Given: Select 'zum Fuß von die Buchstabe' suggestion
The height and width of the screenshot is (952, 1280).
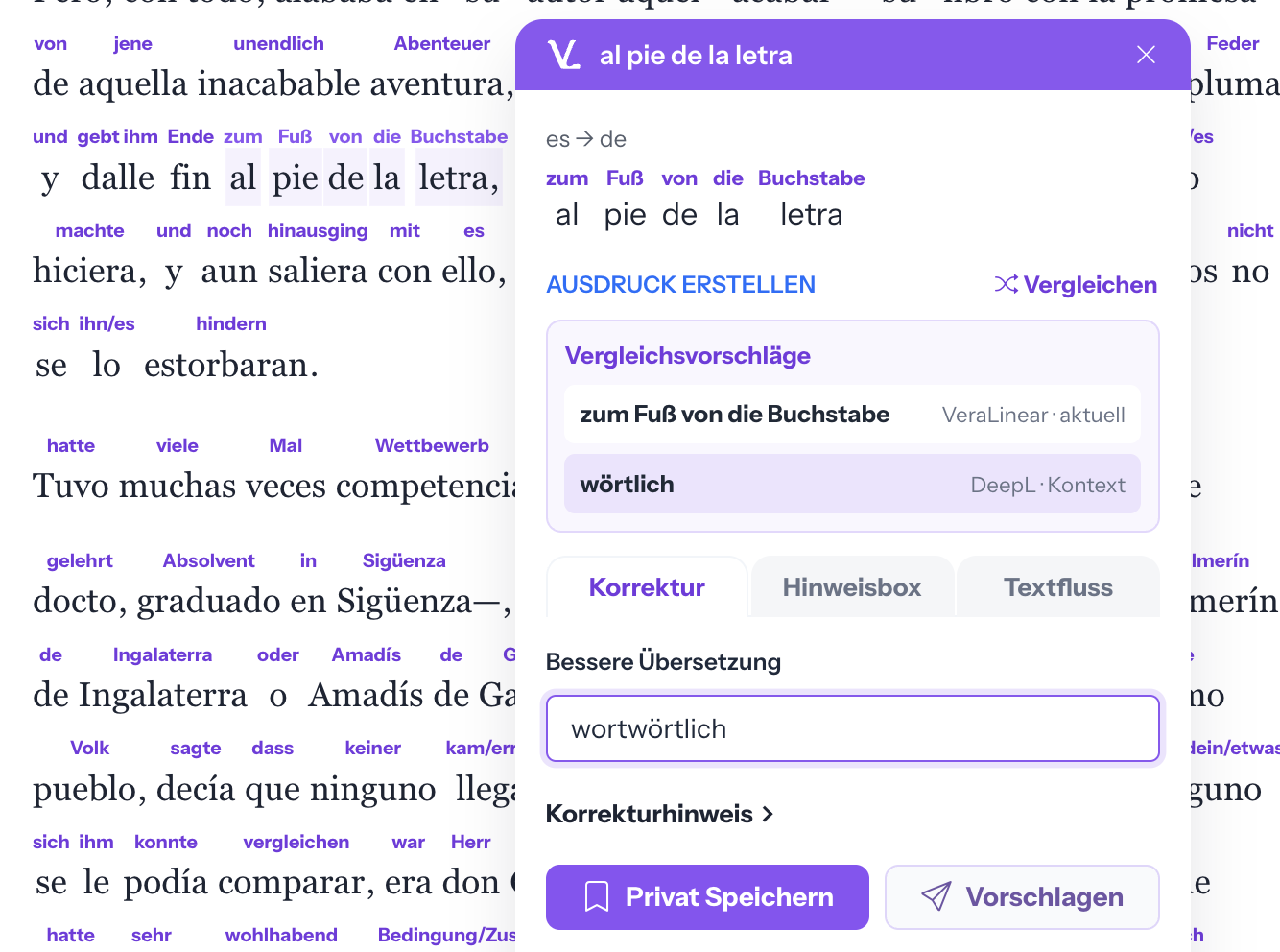Looking at the screenshot, I should click(x=852, y=415).
